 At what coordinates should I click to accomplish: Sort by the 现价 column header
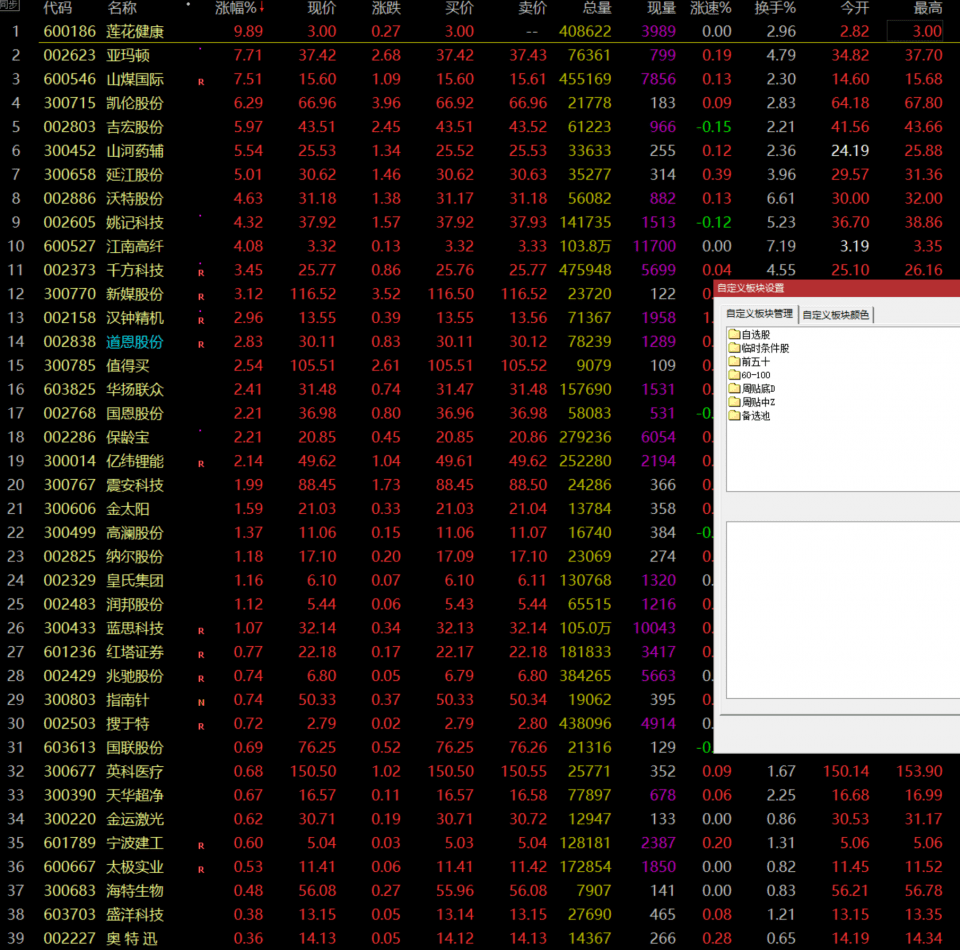pyautogui.click(x=321, y=8)
